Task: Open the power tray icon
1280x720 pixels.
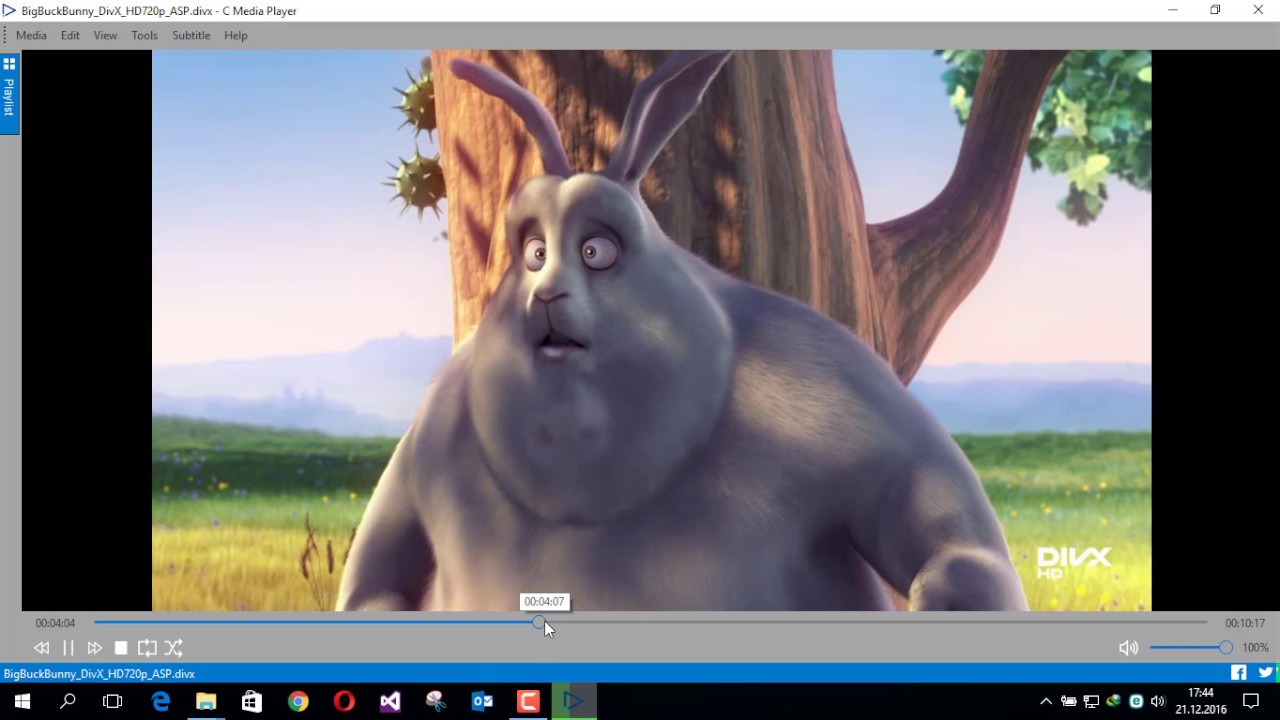Action: [x=1069, y=702]
